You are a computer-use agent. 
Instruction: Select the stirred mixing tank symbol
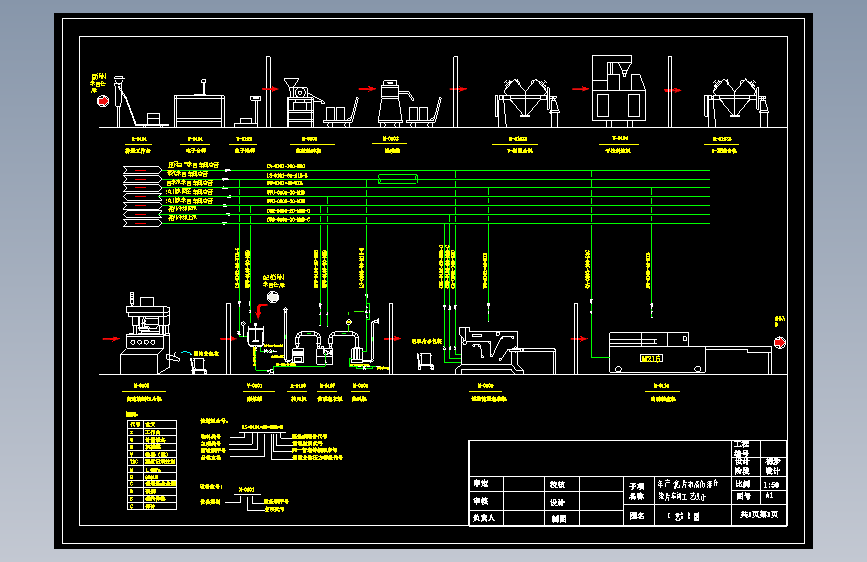[255, 335]
